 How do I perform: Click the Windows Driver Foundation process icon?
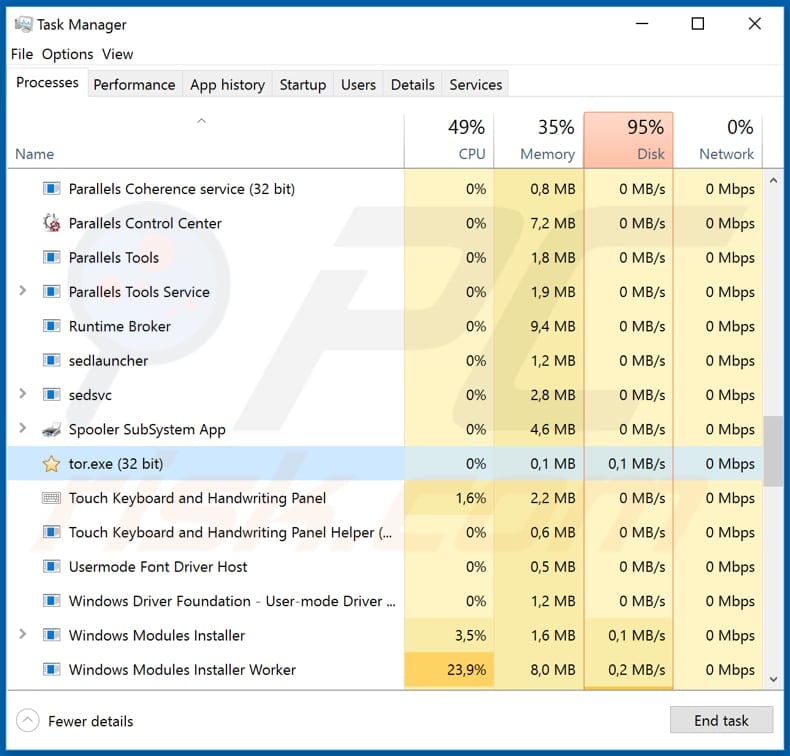[51, 601]
